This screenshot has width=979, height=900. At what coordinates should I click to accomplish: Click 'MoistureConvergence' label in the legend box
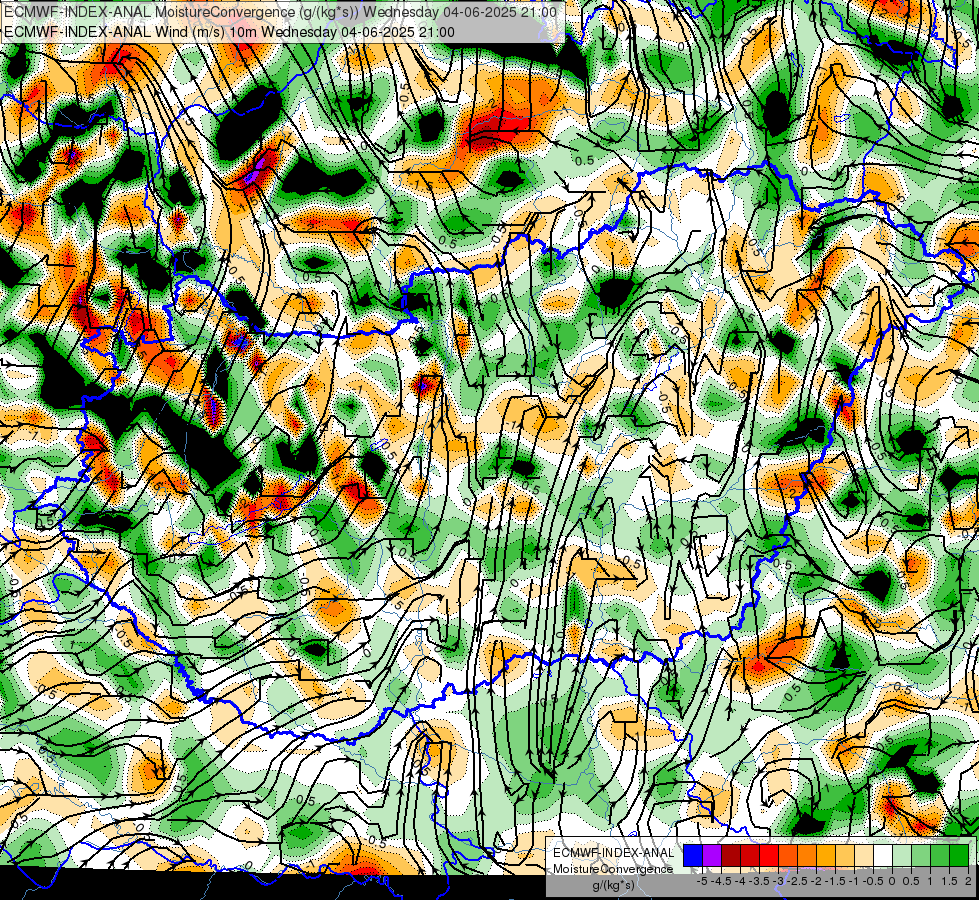[x=613, y=869]
